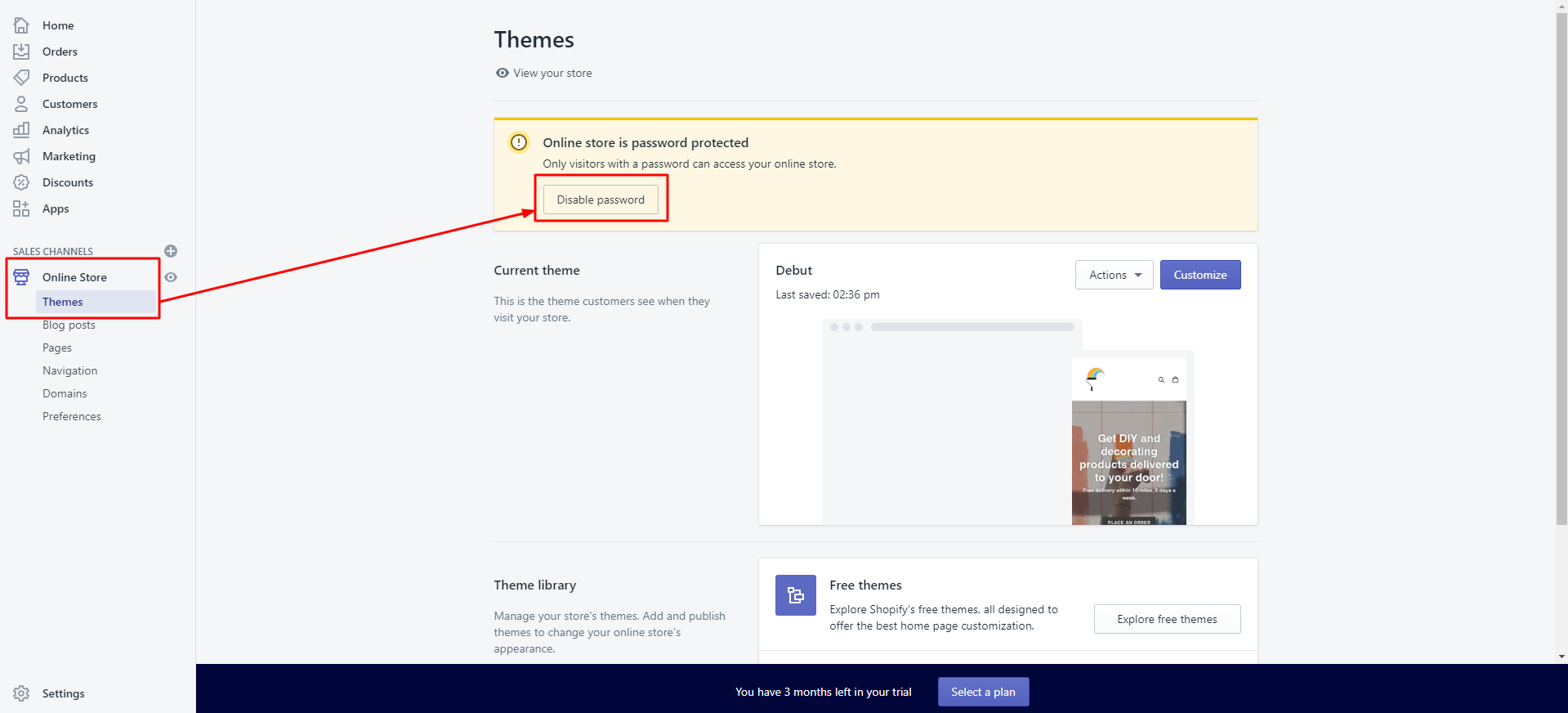Navigate to Marketing
This screenshot has height=713, width=1568.
(x=69, y=156)
